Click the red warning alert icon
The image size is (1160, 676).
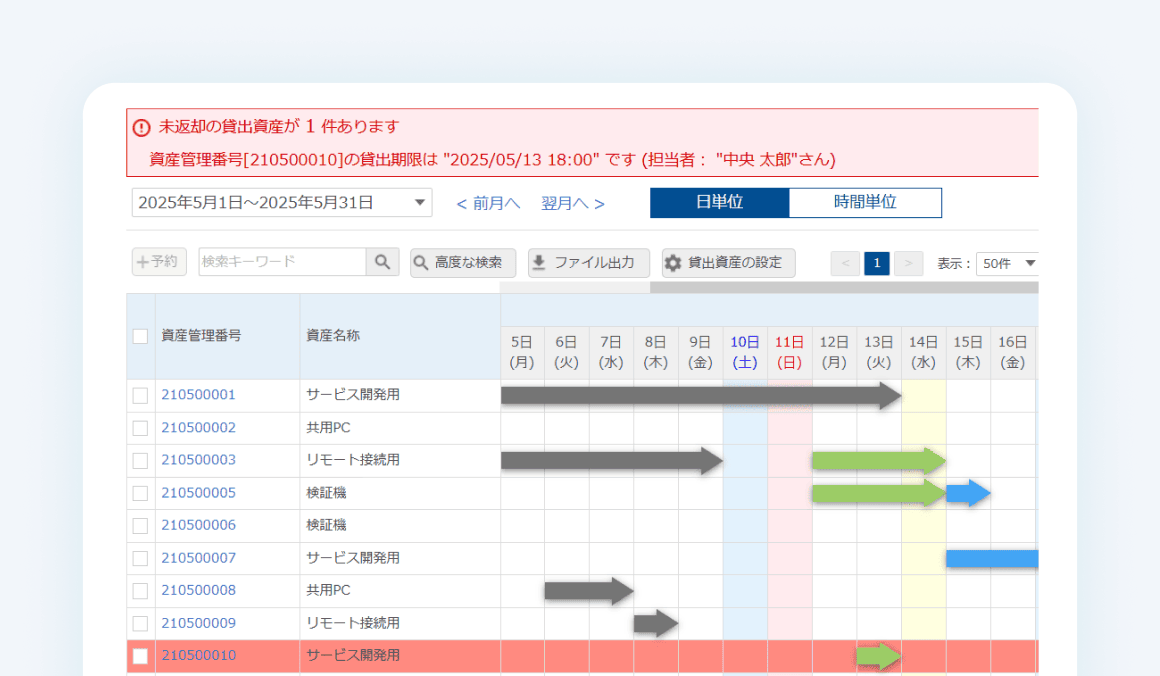141,127
